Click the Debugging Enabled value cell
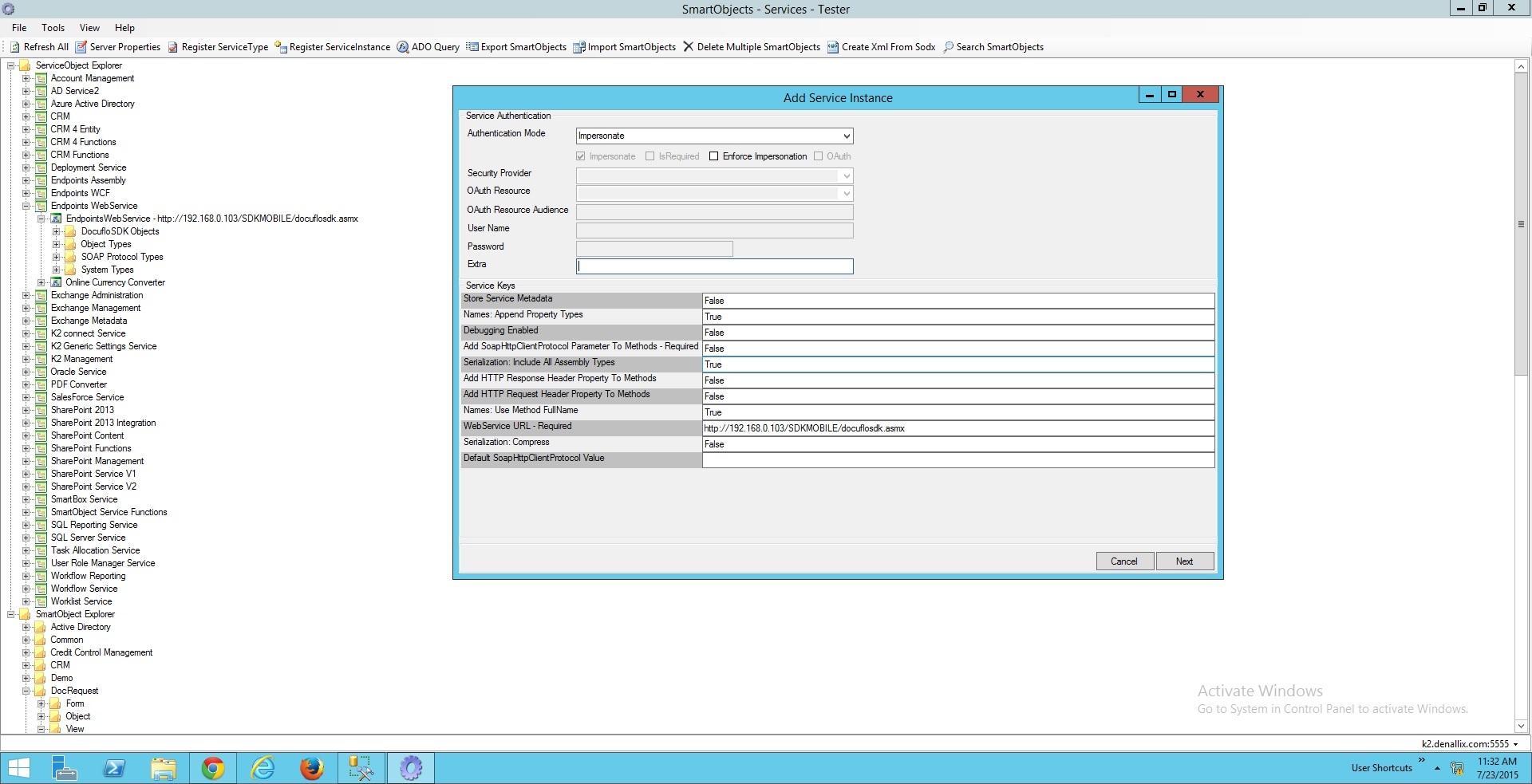Viewport: 1532px width, 784px height. point(958,333)
